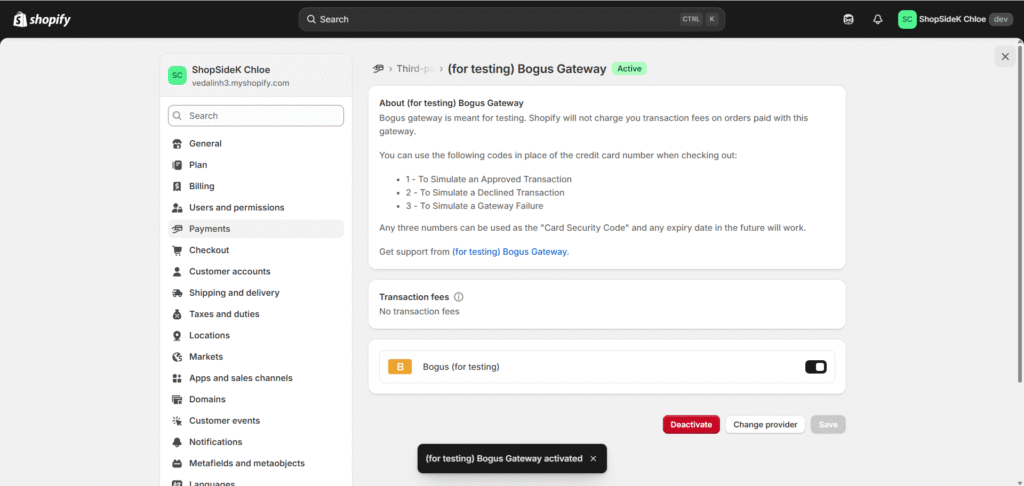Click the payments breadcrumb icon
Image resolution: width=1024 pixels, height=486 pixels.
click(378, 69)
